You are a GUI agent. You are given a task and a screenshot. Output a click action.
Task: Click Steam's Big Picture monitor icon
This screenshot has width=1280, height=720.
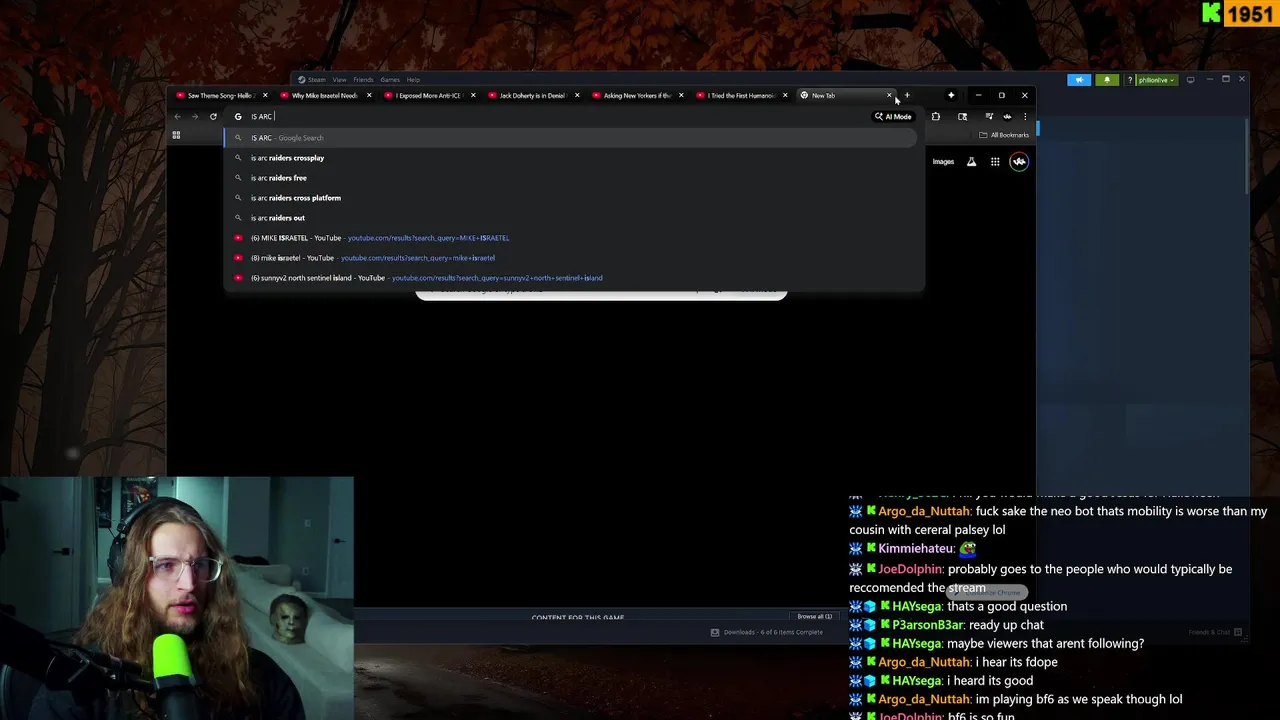[1190, 80]
